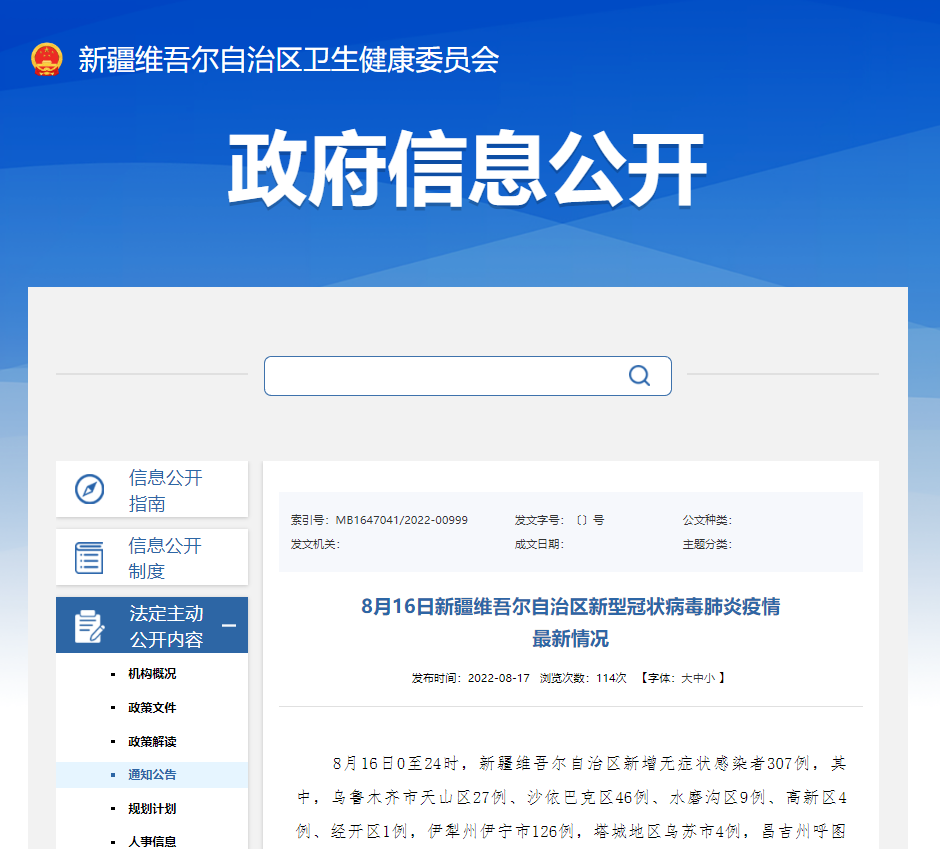Click the magnifying glass search icon
Screen dimensions: 940x849
(x=639, y=376)
